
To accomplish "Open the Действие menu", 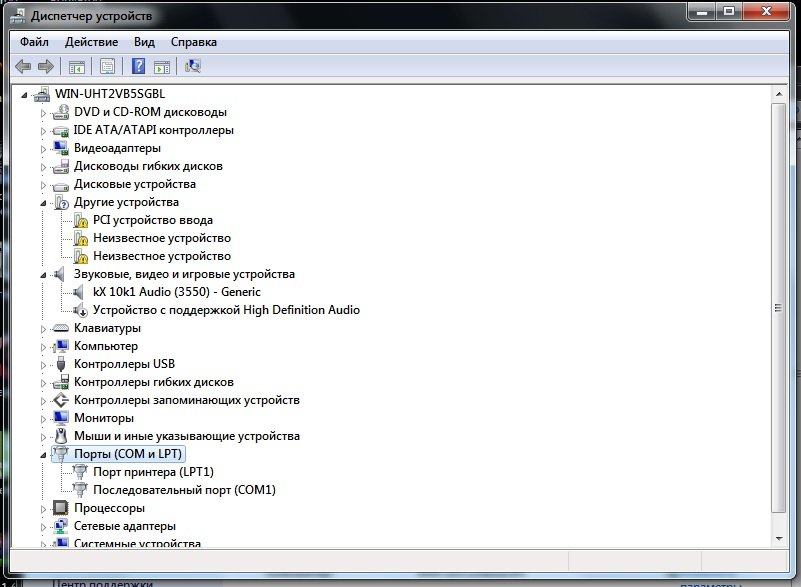I will (x=91, y=42).
